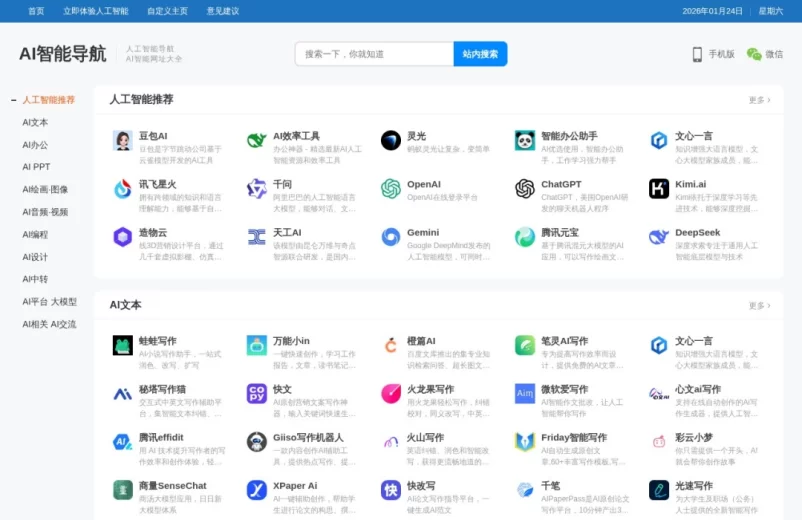The height and width of the screenshot is (520, 802).
Task: Open the 火龙果写作 pink icon
Action: click(x=391, y=394)
